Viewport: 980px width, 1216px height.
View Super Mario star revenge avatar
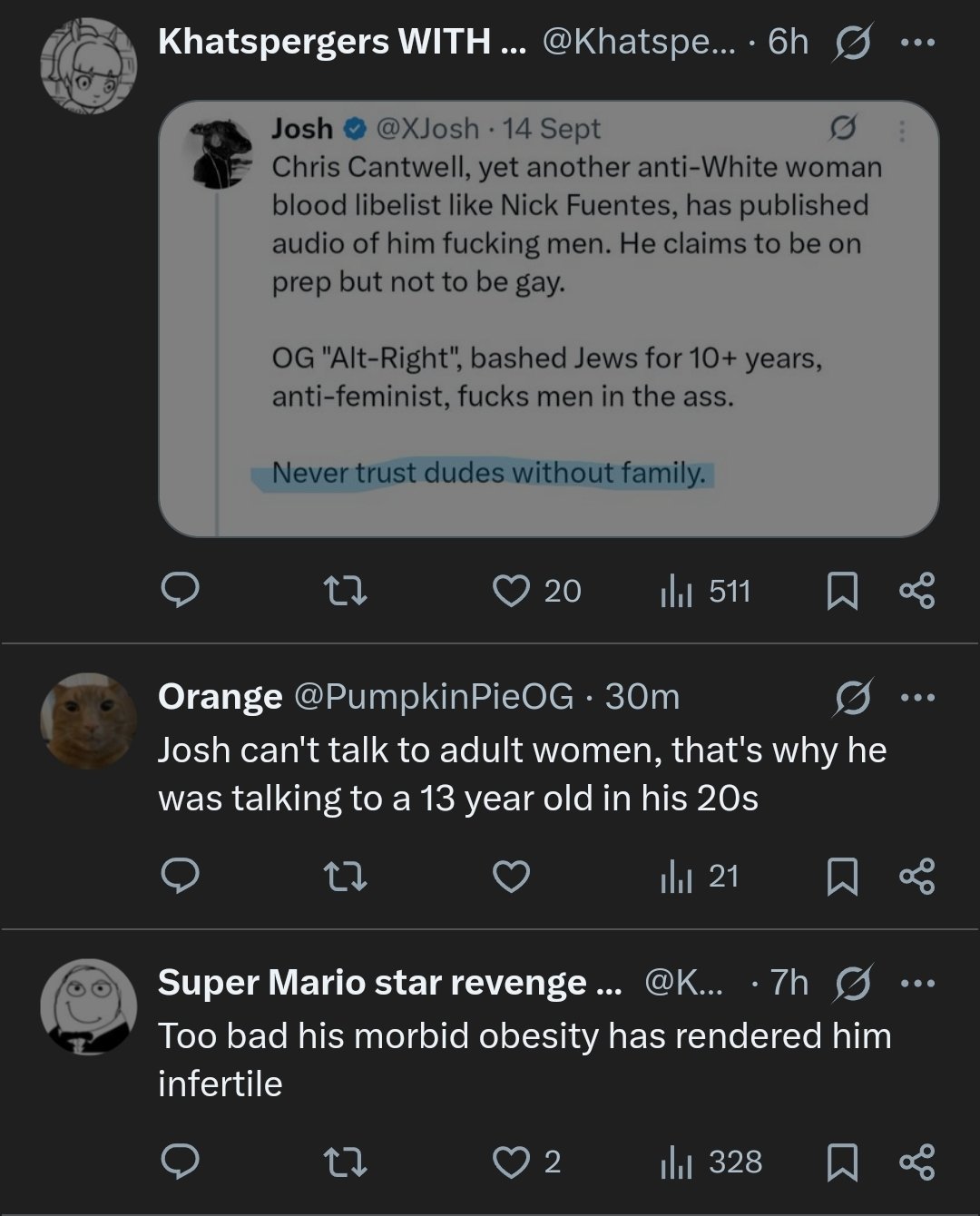pos(88,1006)
